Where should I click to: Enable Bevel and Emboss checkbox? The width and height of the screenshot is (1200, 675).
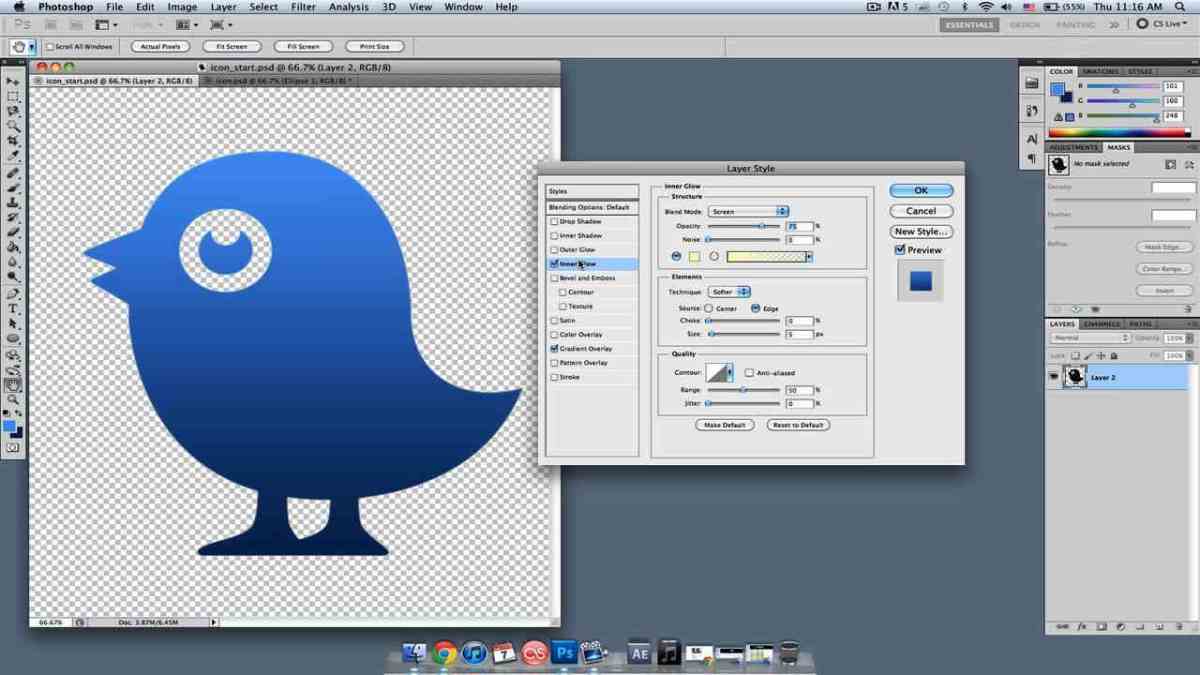[554, 277]
